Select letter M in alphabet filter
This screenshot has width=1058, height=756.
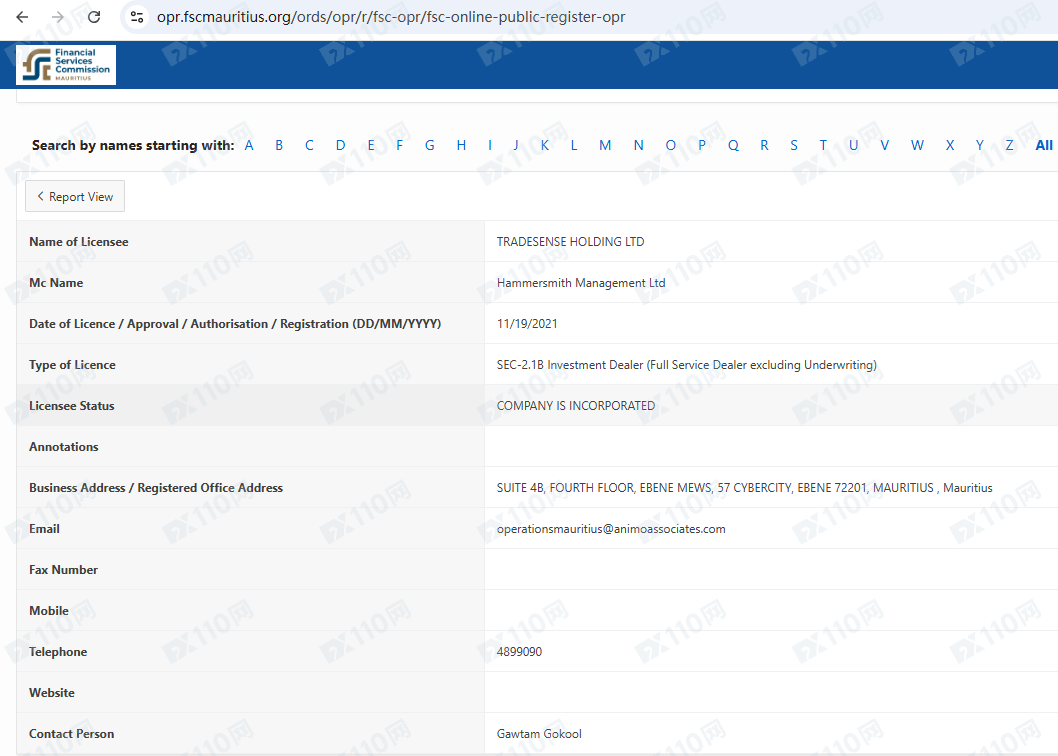tap(605, 145)
